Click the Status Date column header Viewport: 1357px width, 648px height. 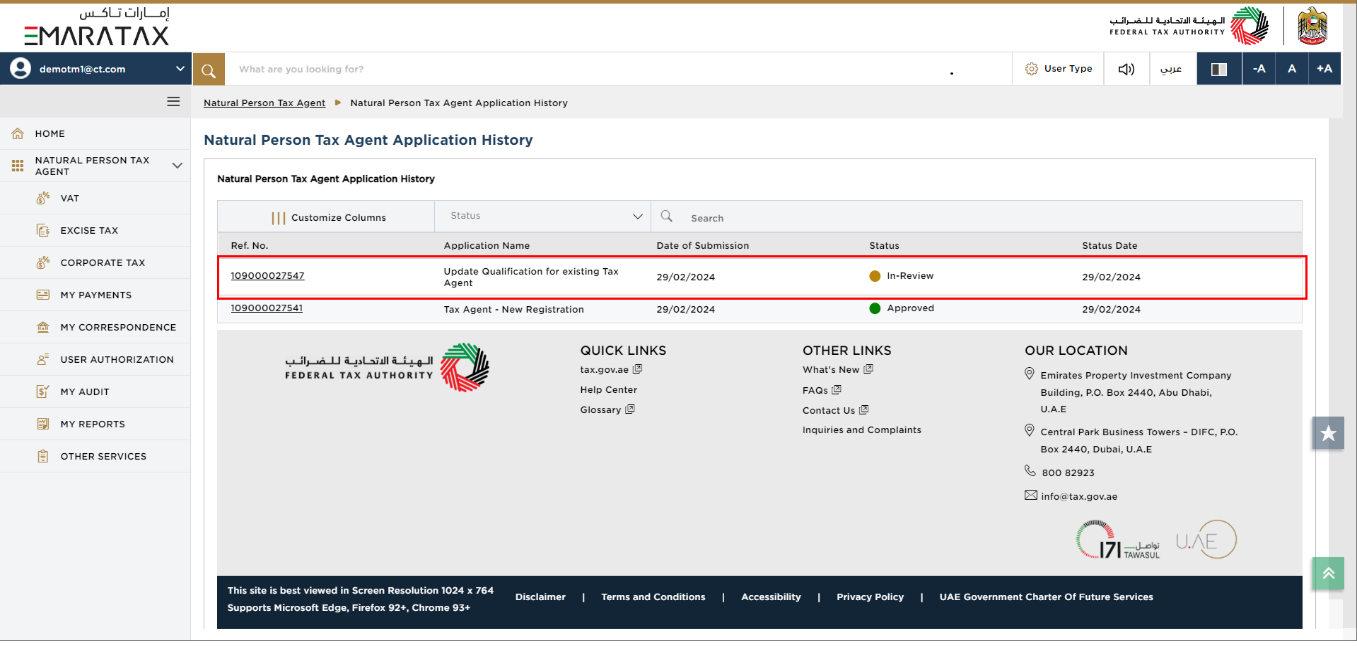(x=1109, y=245)
